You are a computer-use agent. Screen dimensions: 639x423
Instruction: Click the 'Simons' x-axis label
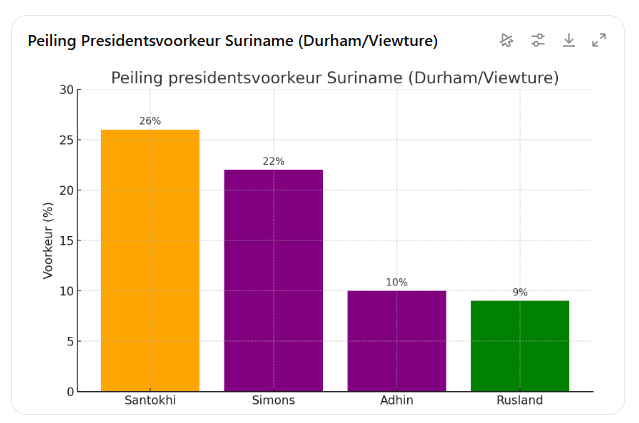[273, 401]
